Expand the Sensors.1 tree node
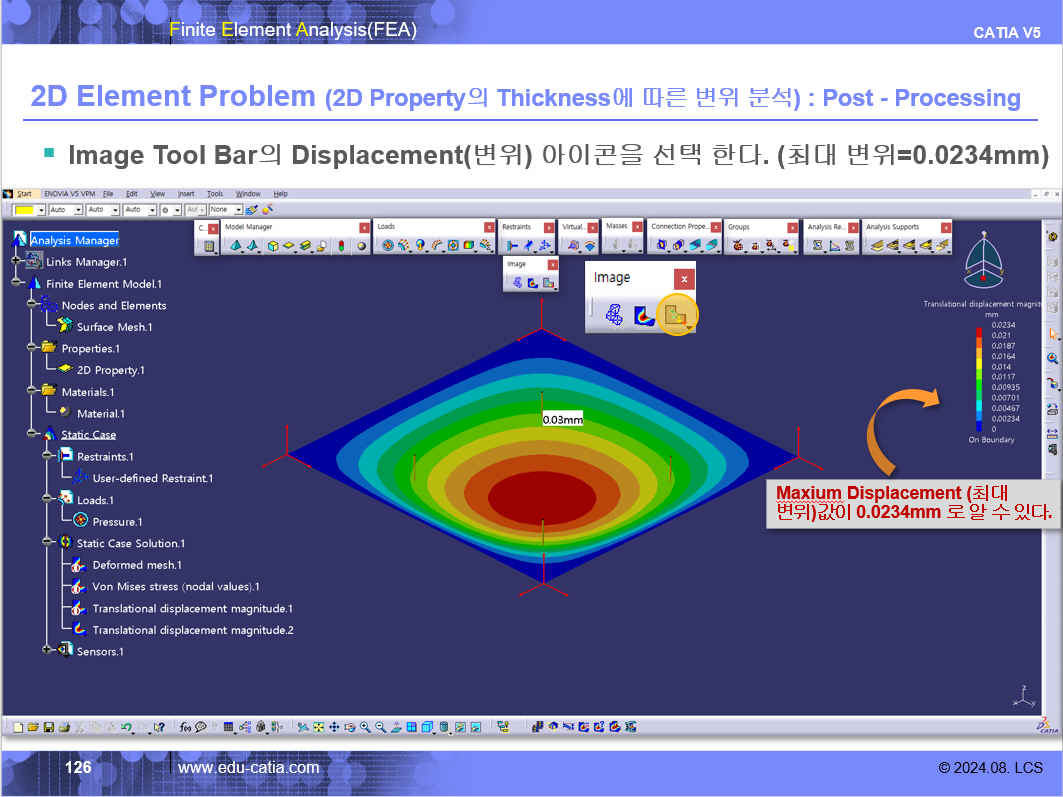 coord(48,652)
